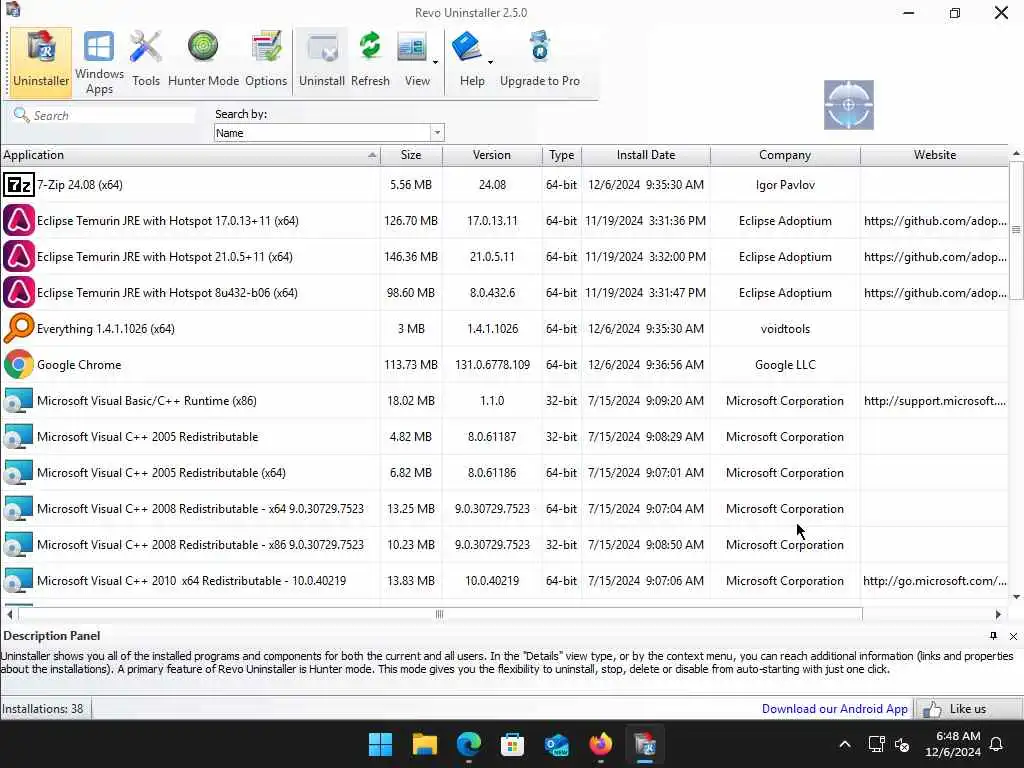This screenshot has width=1024, height=768.
Task: Sort by Company column header
Action: (x=785, y=155)
